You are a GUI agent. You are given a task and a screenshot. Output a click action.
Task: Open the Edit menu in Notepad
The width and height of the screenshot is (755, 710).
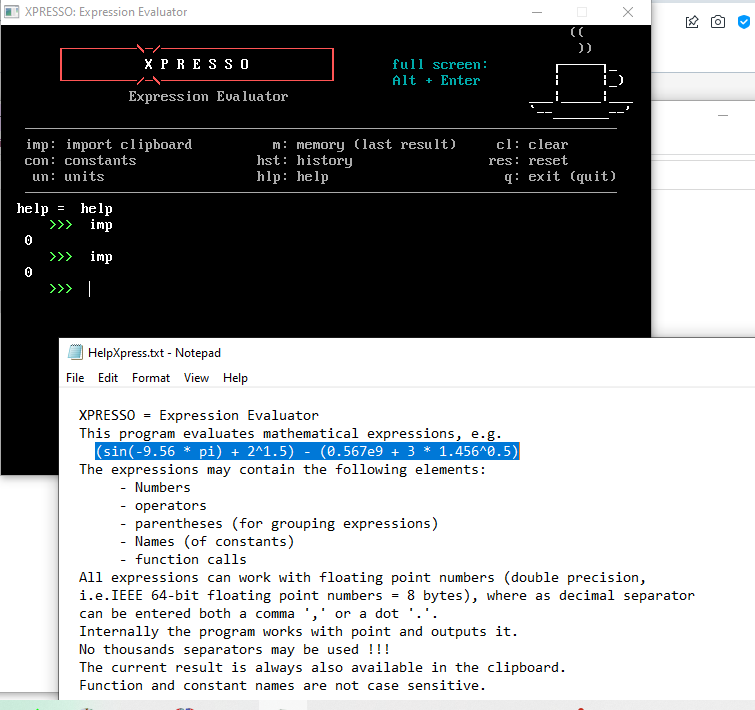coord(108,378)
